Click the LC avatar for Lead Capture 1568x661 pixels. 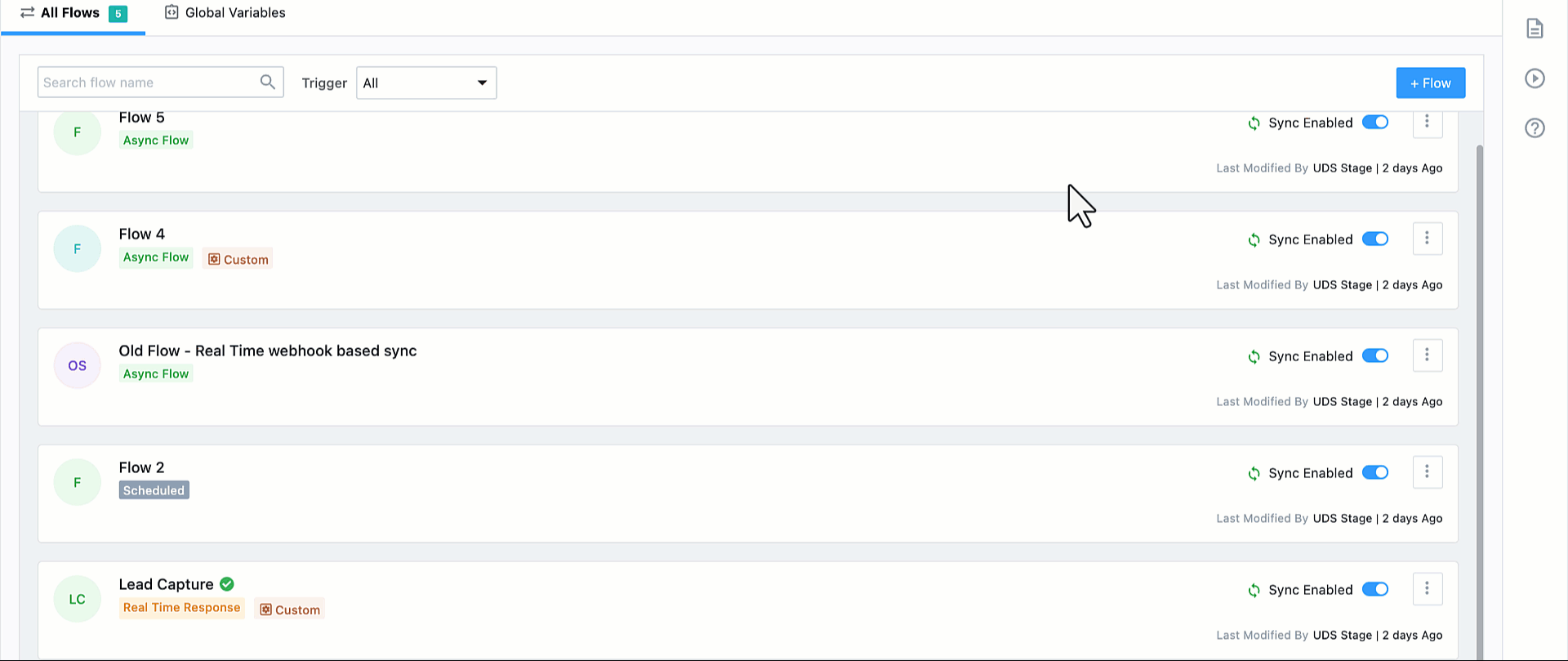click(77, 599)
